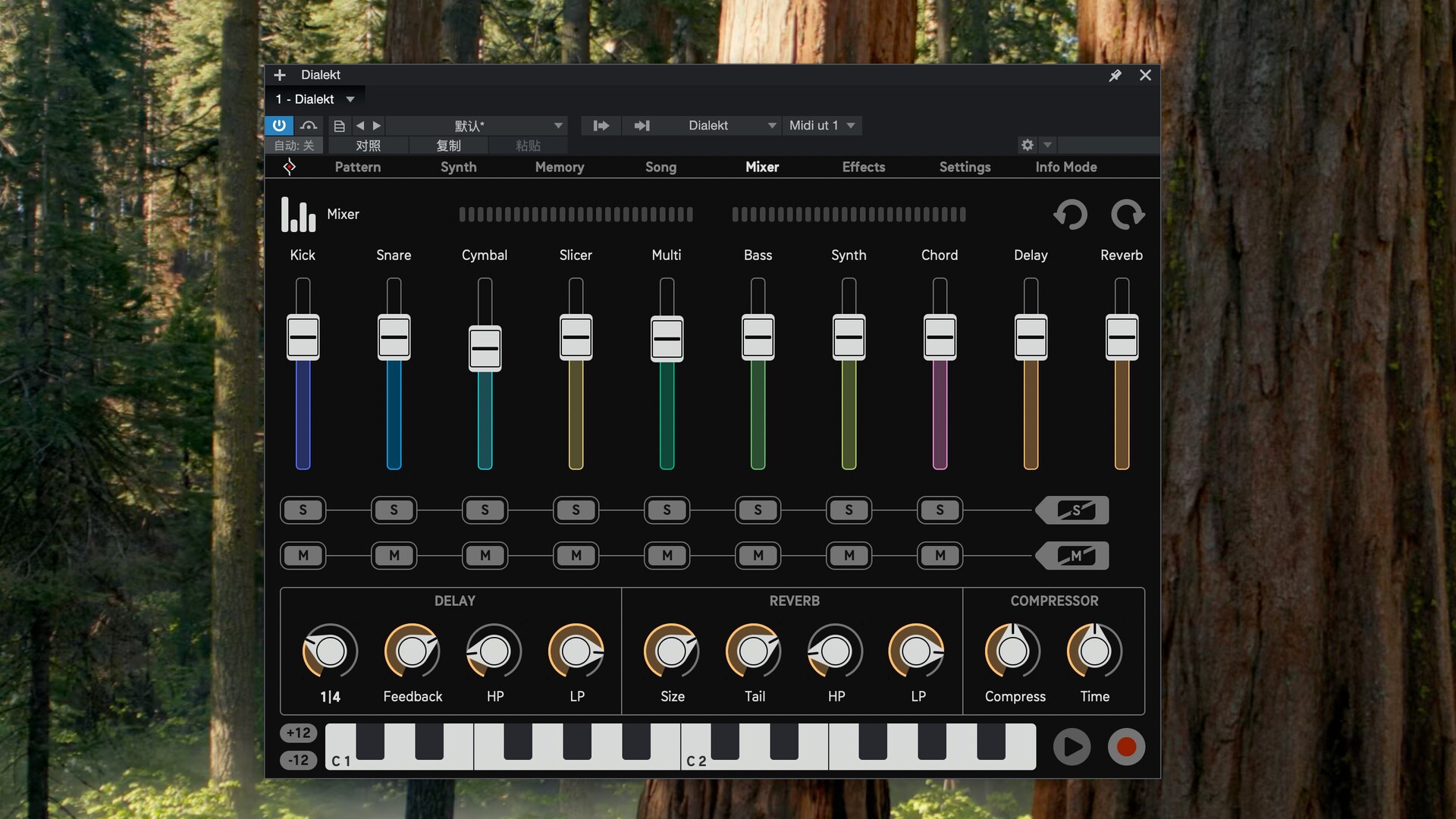
Task: Click the Cymbal channel fader handle
Action: pos(485,348)
